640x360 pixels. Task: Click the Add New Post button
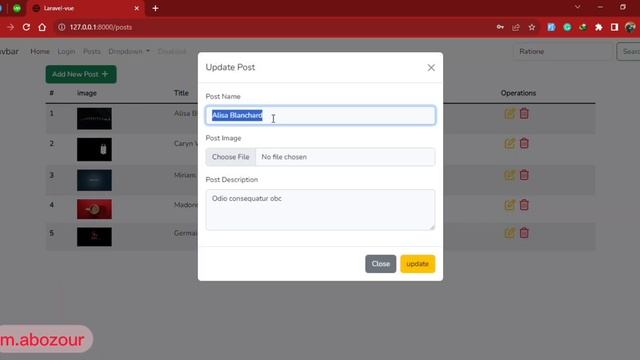click(x=81, y=74)
